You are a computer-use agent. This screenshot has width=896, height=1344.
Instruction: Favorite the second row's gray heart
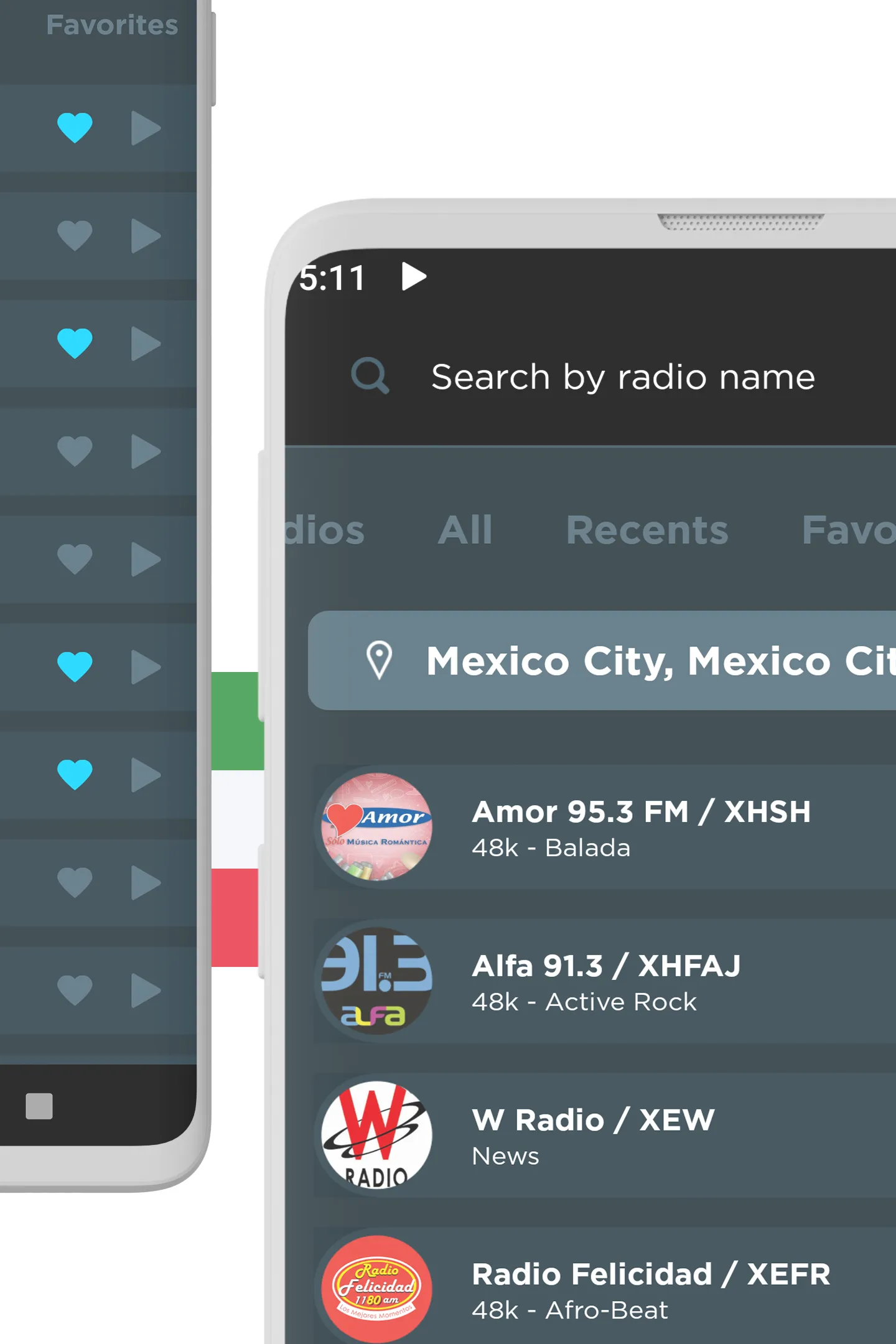[x=75, y=235]
